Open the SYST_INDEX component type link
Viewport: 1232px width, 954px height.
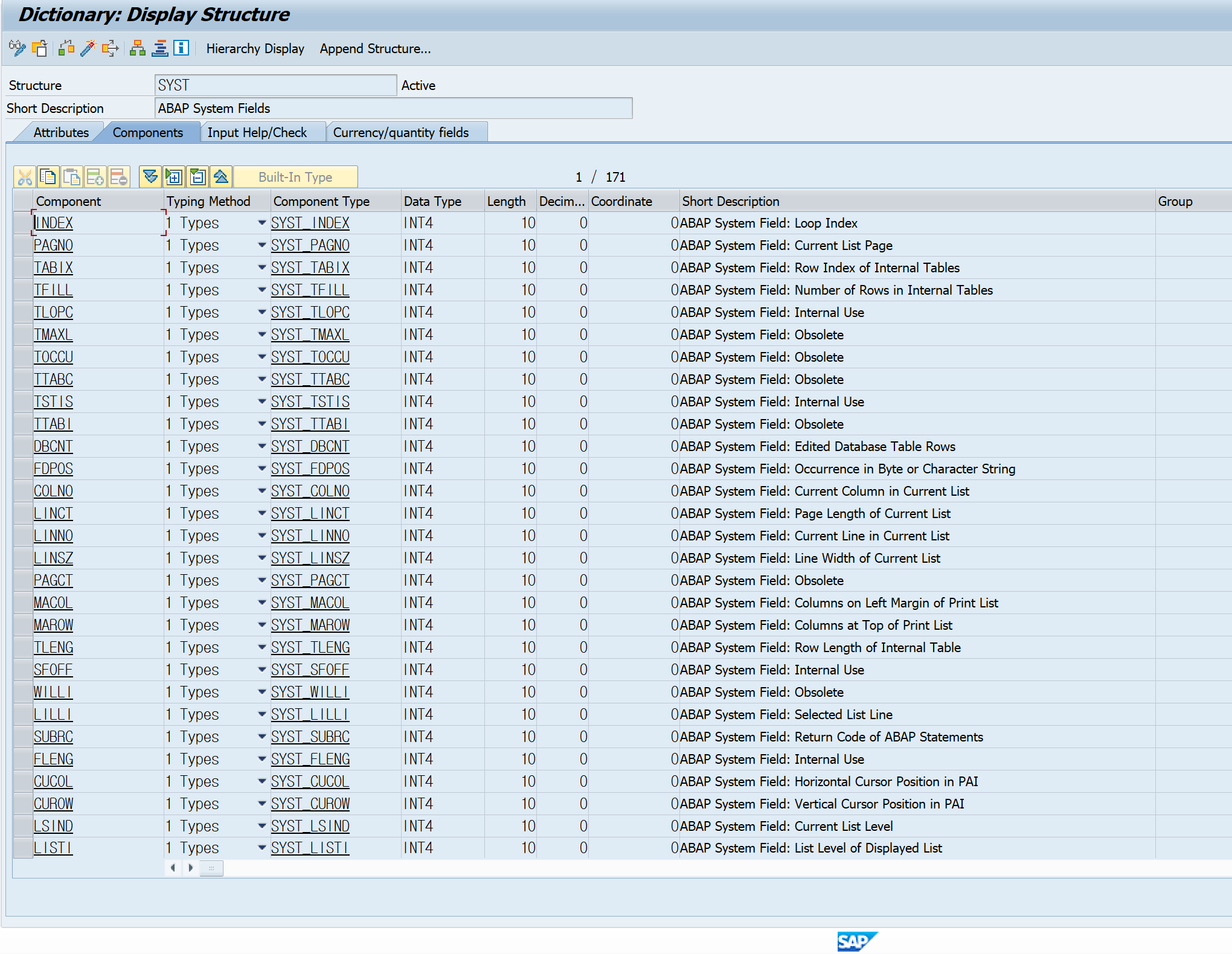[x=310, y=223]
